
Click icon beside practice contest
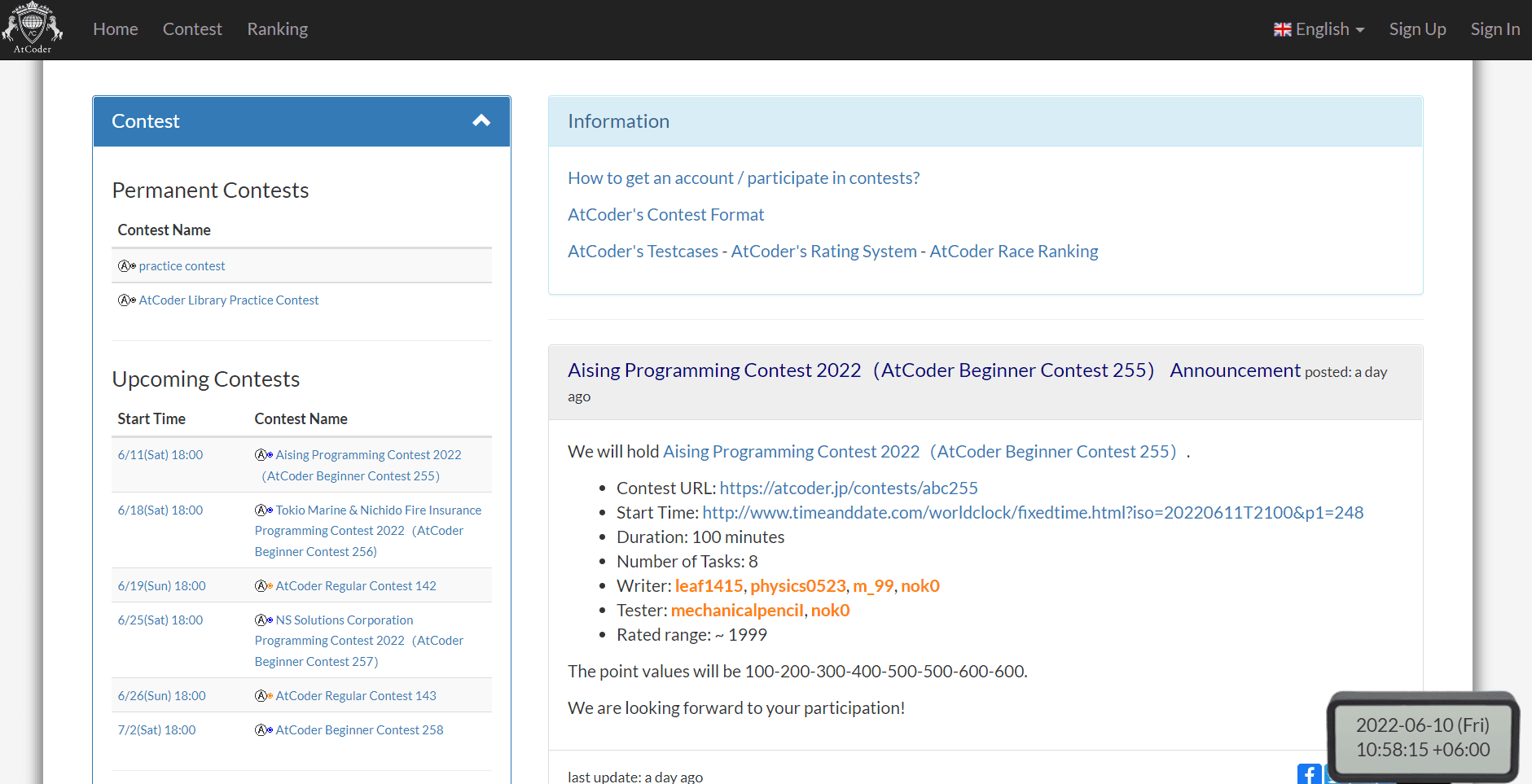point(127,266)
